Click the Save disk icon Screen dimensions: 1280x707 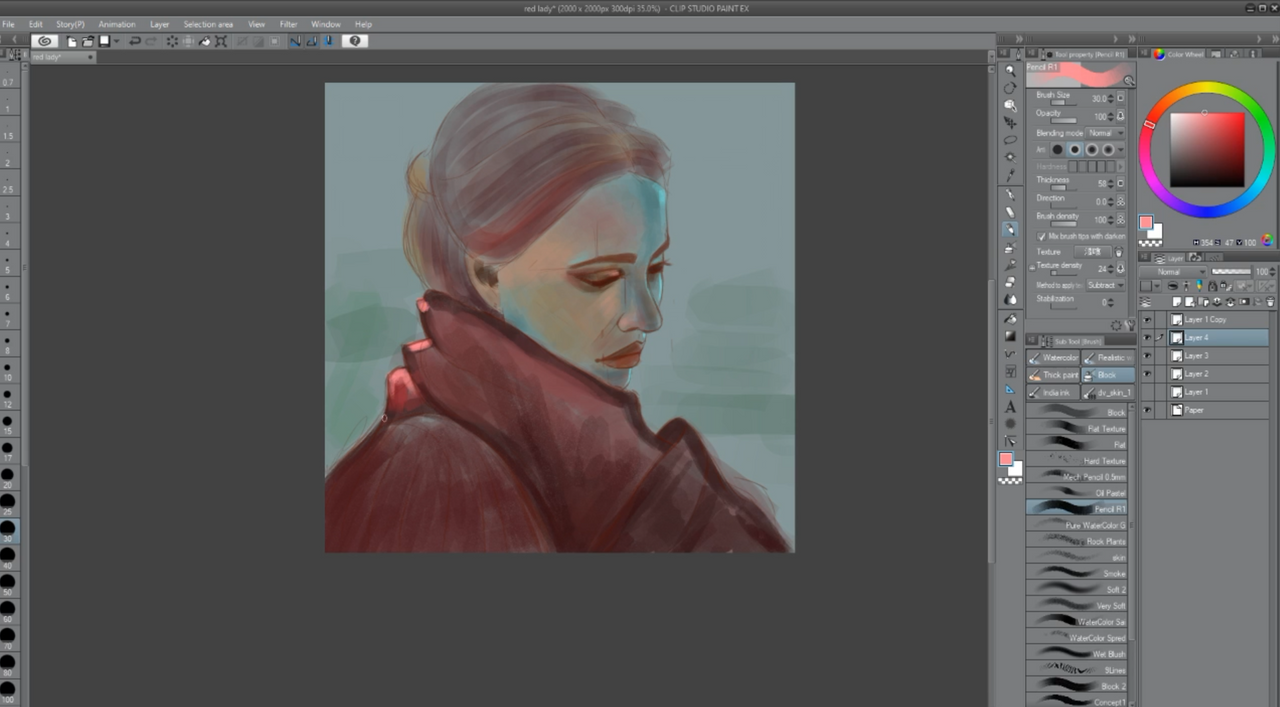[x=104, y=41]
